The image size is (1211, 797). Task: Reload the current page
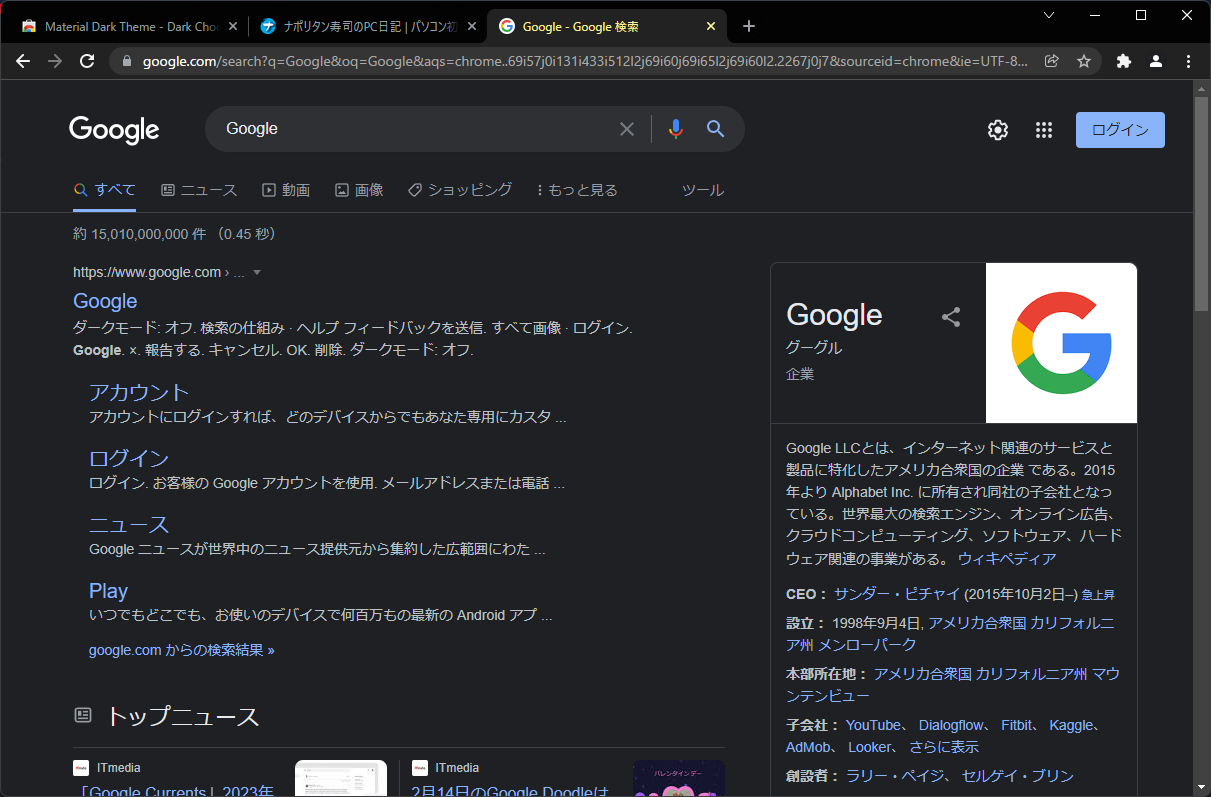(87, 61)
